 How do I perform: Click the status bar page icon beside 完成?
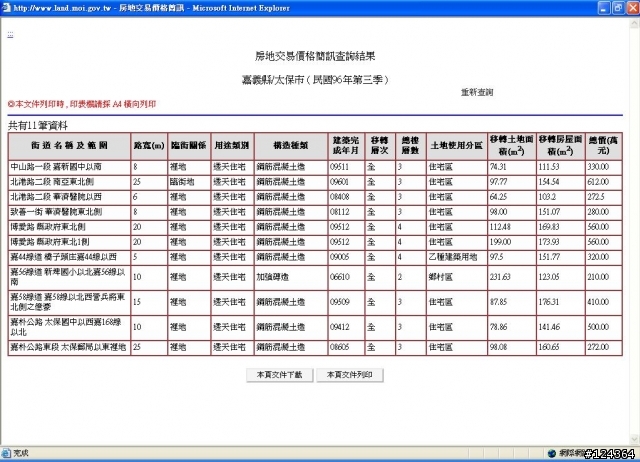(6, 453)
